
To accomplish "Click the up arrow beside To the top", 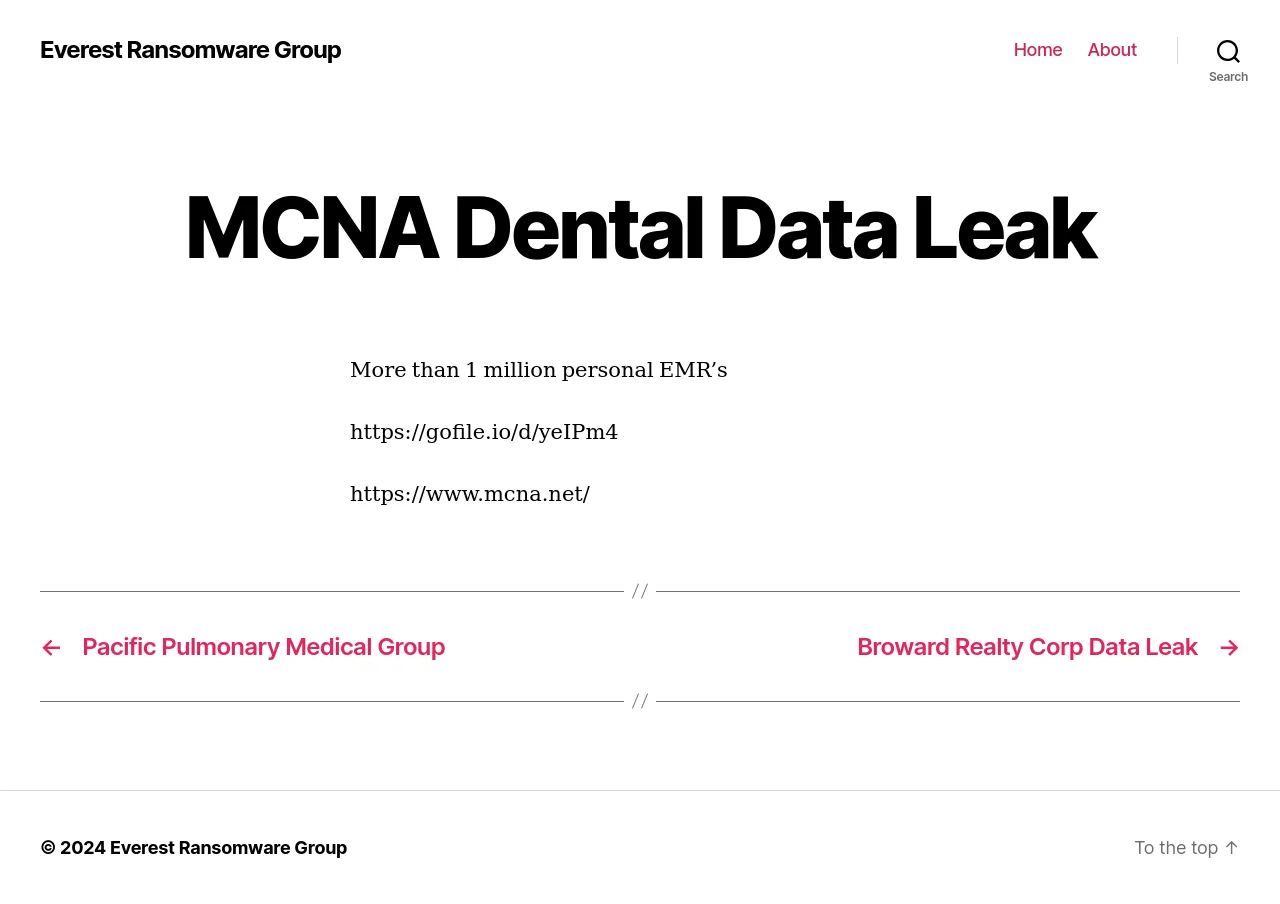I will click(x=1231, y=848).
